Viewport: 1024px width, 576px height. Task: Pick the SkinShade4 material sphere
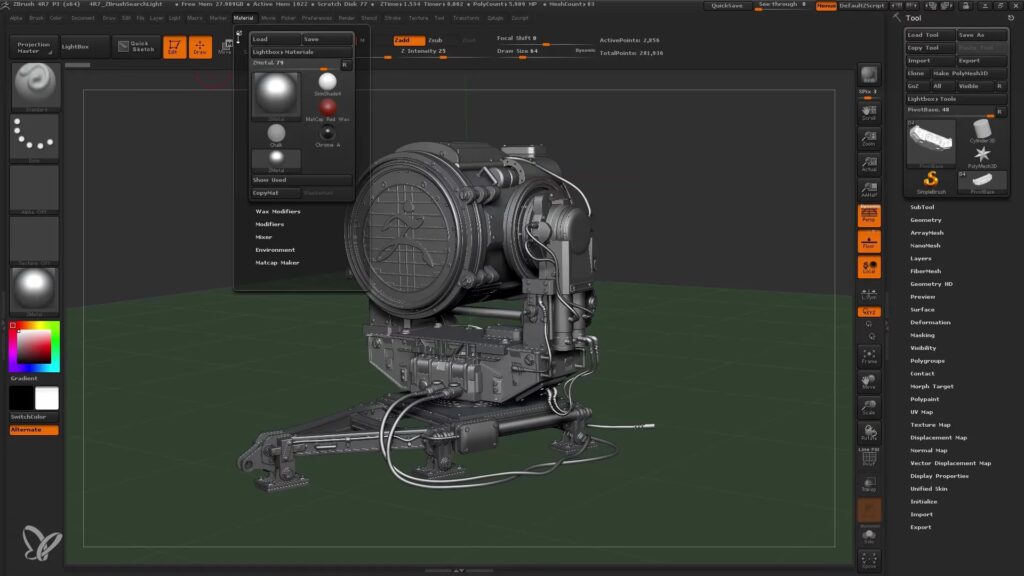tap(327, 81)
